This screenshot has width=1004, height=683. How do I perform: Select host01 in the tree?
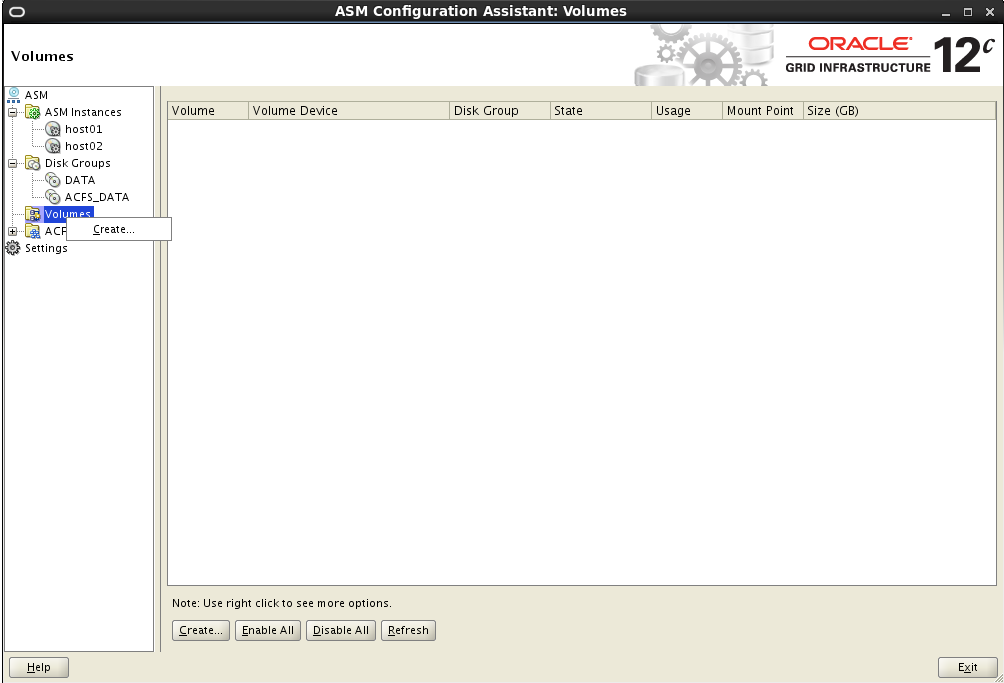pos(84,129)
